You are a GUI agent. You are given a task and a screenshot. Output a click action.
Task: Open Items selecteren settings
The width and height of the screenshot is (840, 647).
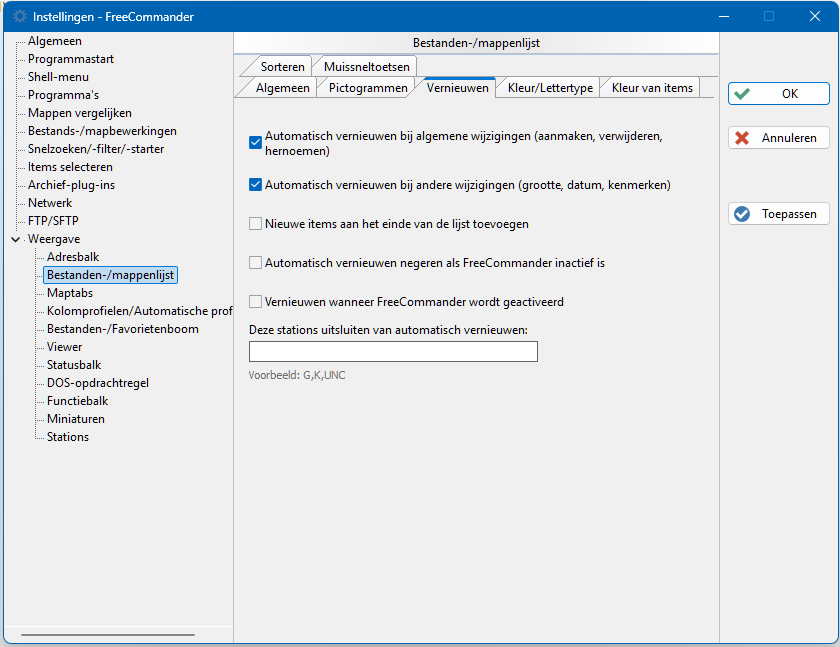(70, 167)
